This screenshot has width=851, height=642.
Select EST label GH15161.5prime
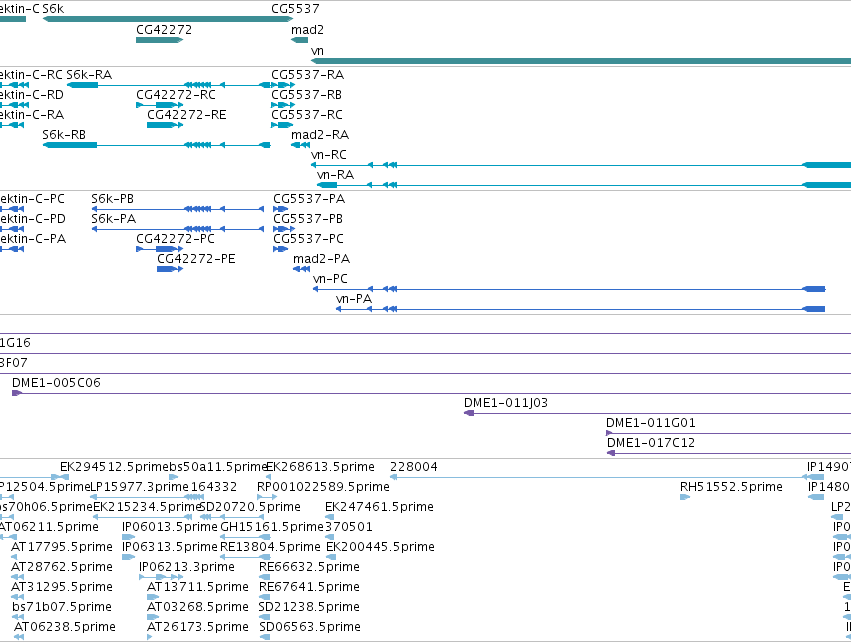pyautogui.click(x=272, y=527)
